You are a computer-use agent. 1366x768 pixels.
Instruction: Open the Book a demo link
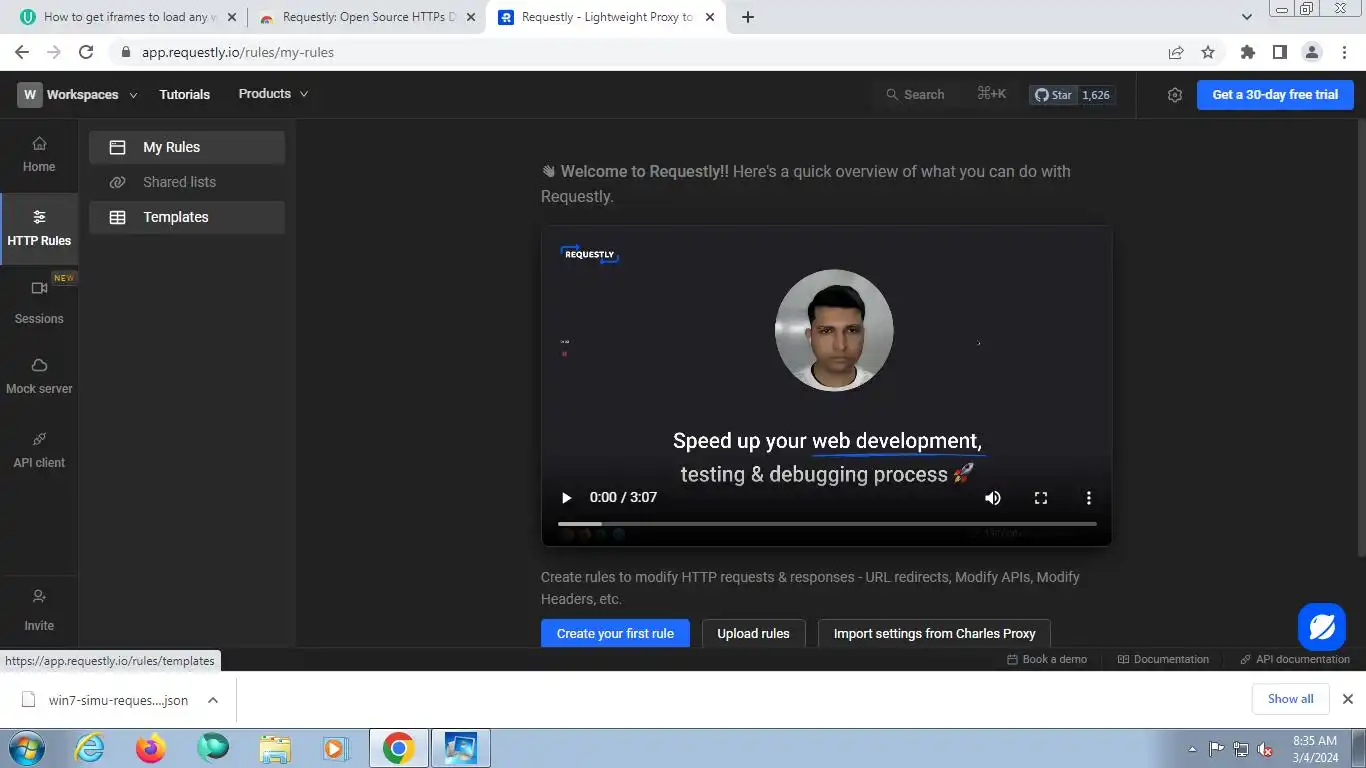pos(1047,659)
